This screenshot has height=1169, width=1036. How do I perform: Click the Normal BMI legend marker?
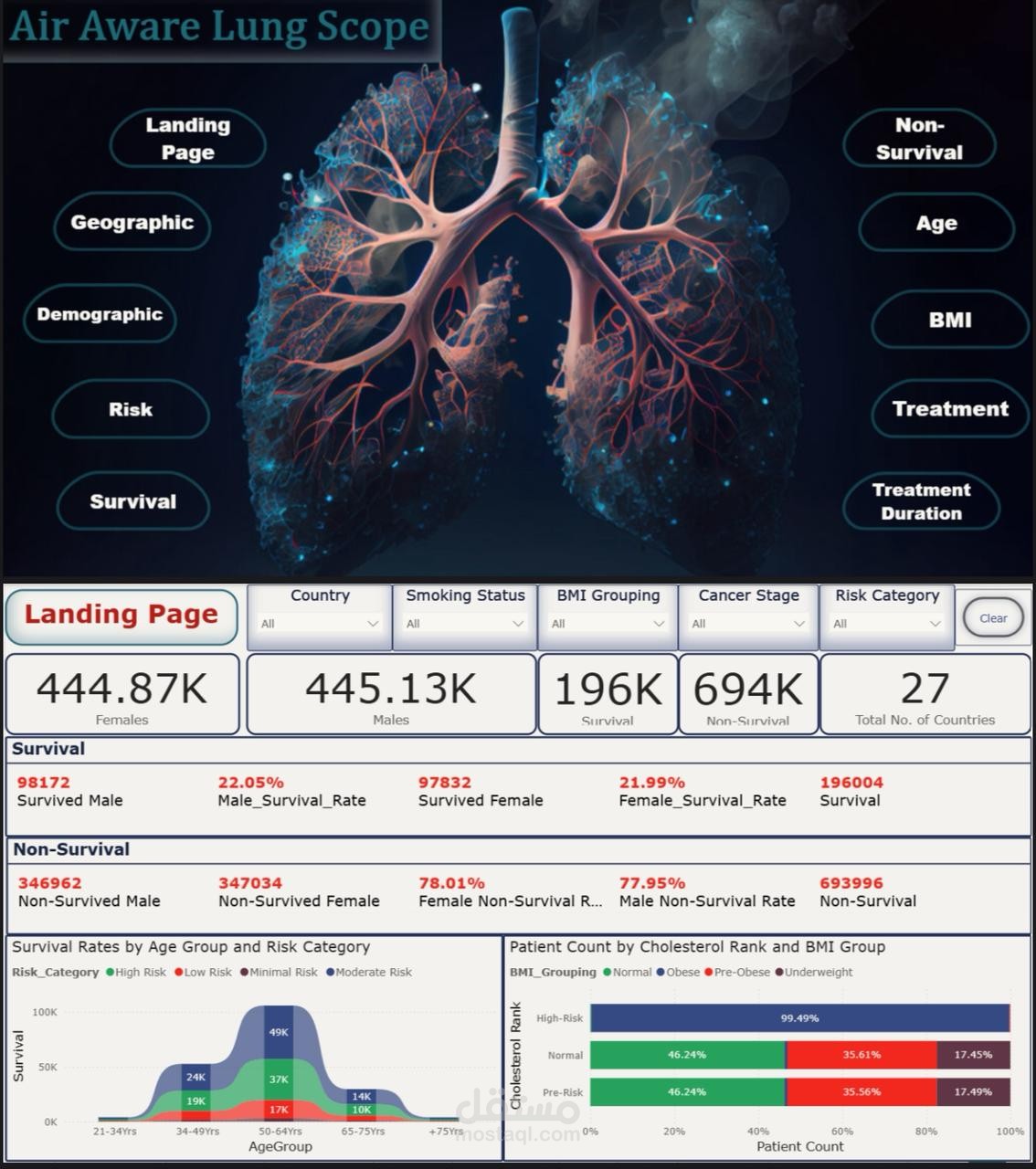tap(608, 973)
